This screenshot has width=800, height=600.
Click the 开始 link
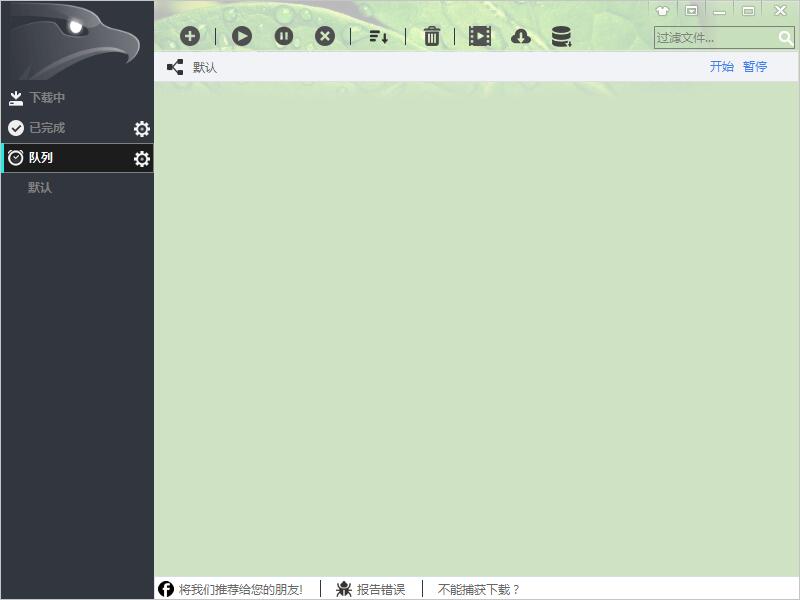click(721, 66)
